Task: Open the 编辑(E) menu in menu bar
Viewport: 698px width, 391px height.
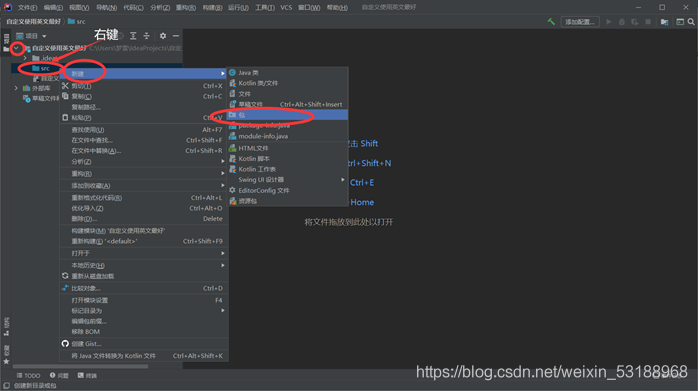Action: 53,8
